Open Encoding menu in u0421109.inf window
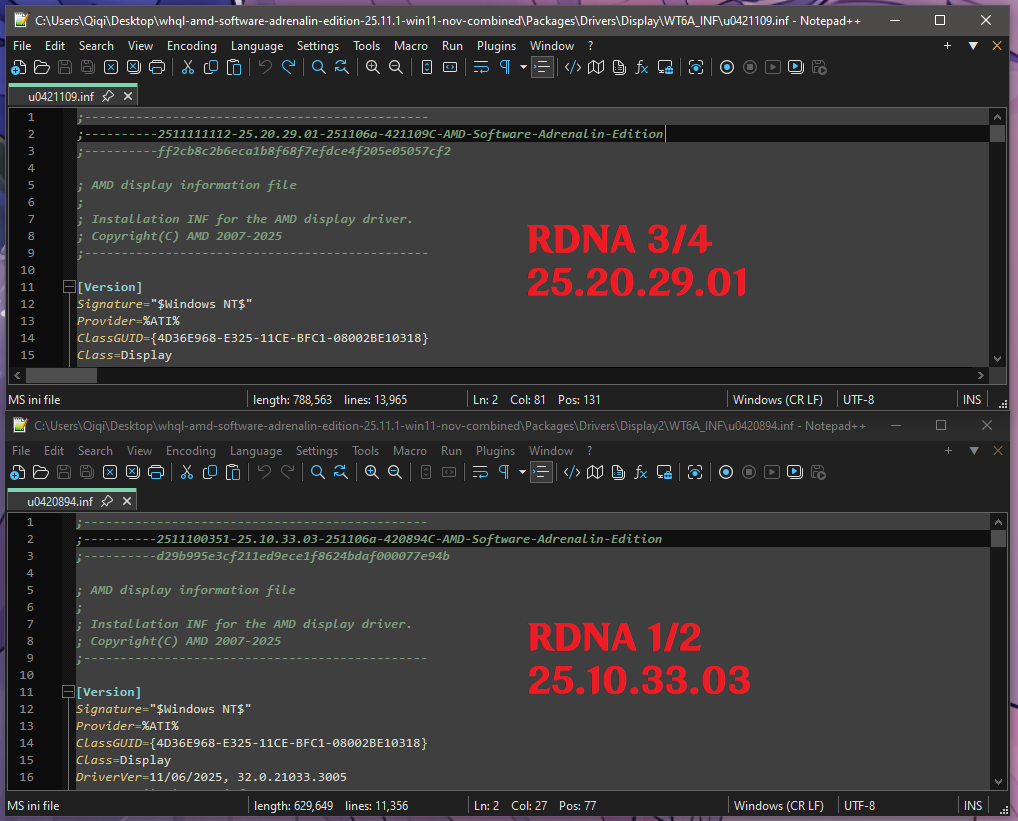Image resolution: width=1018 pixels, height=821 pixels. coord(192,45)
